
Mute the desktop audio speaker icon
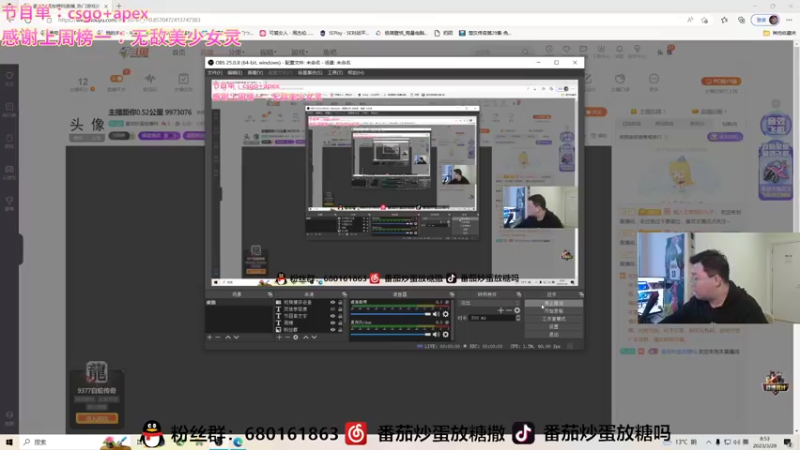436,314
